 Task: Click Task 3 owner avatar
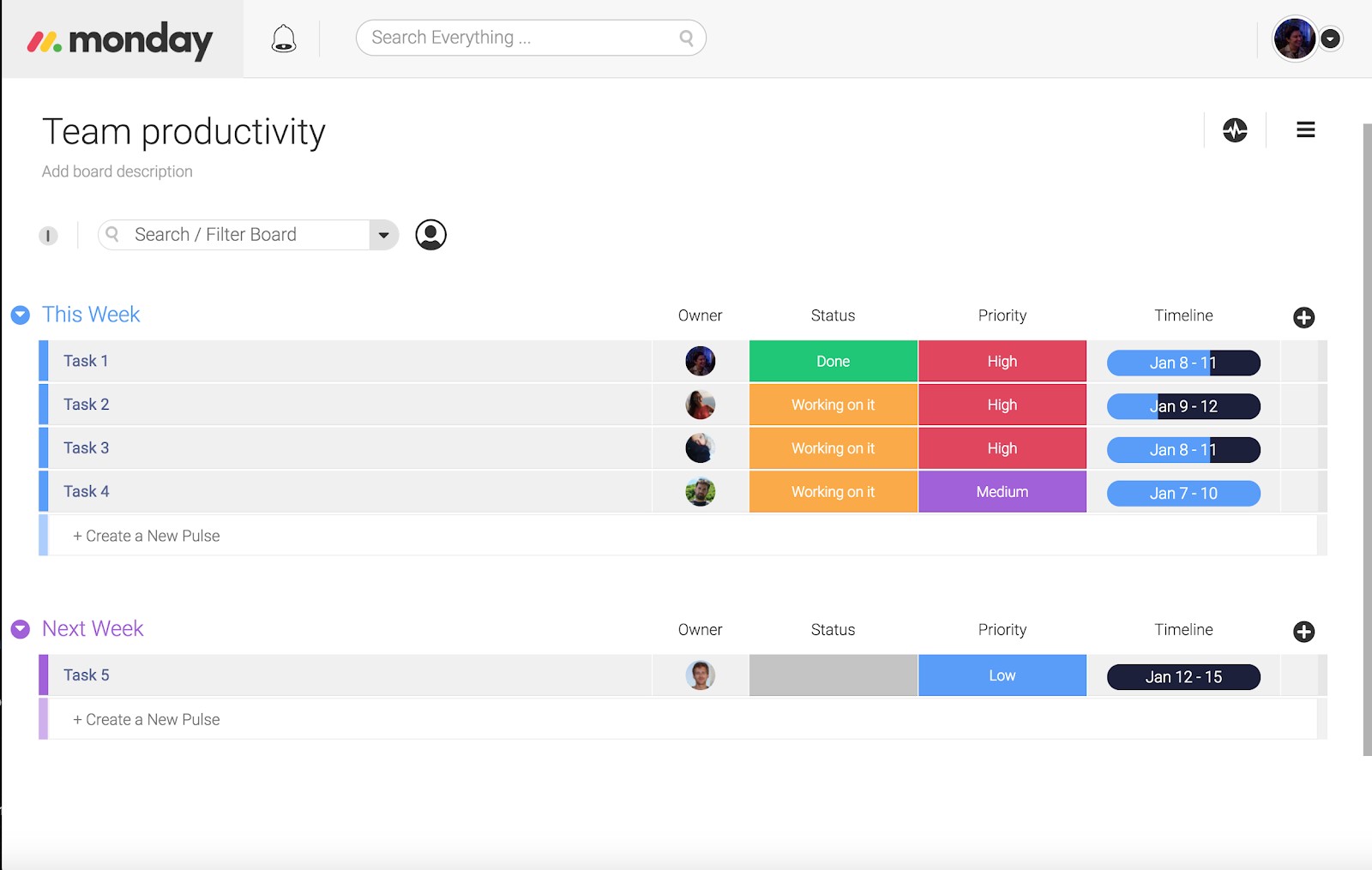[701, 448]
